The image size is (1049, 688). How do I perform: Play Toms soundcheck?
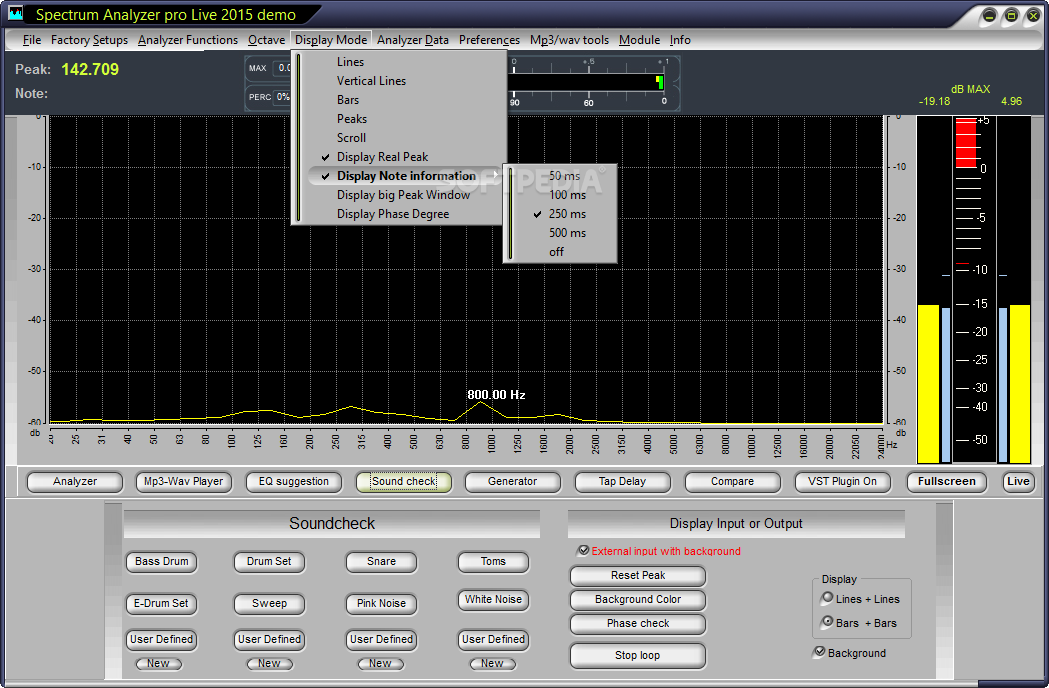[x=493, y=562]
